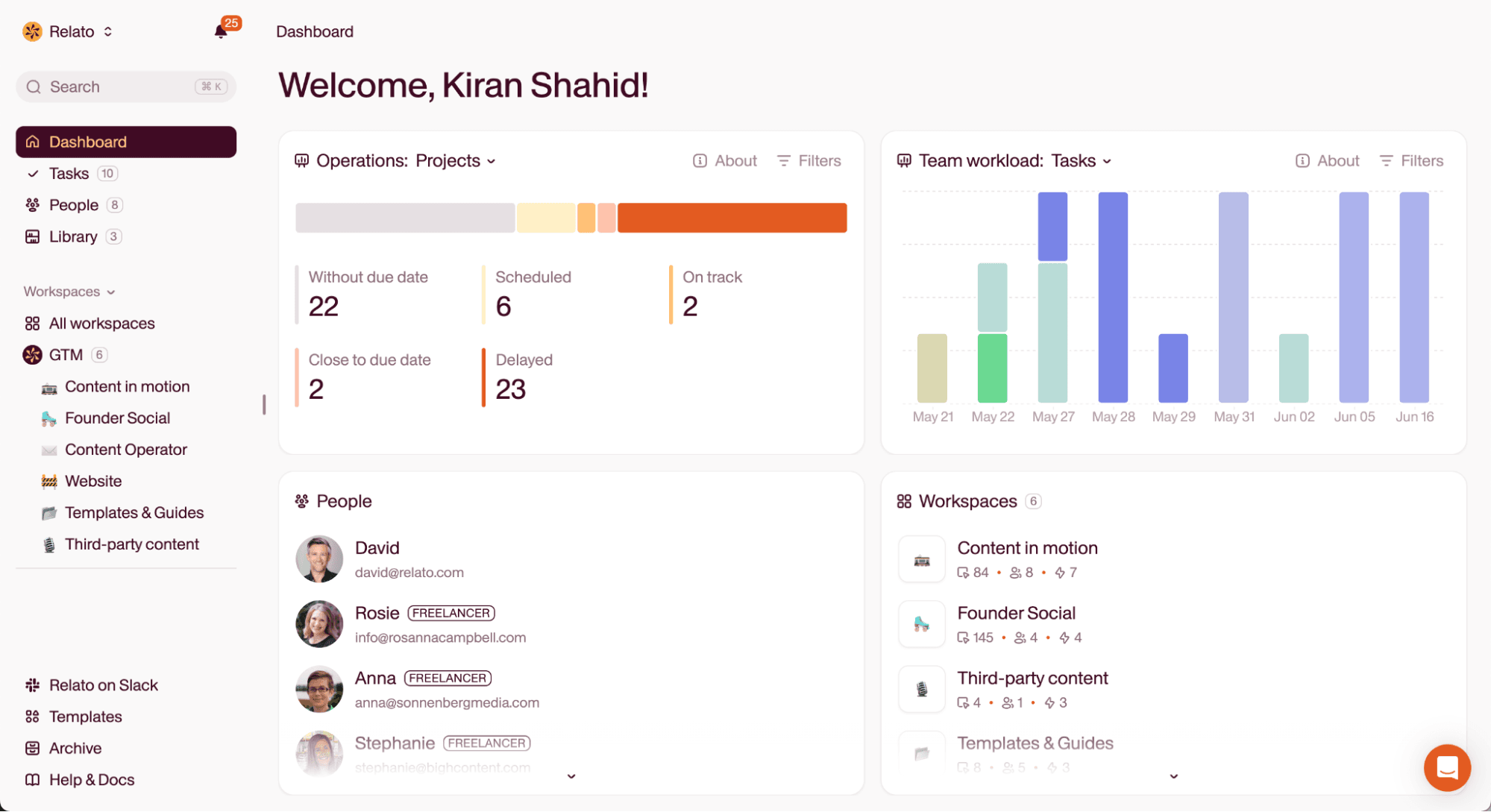Click the Help & Docs book icon

point(32,780)
